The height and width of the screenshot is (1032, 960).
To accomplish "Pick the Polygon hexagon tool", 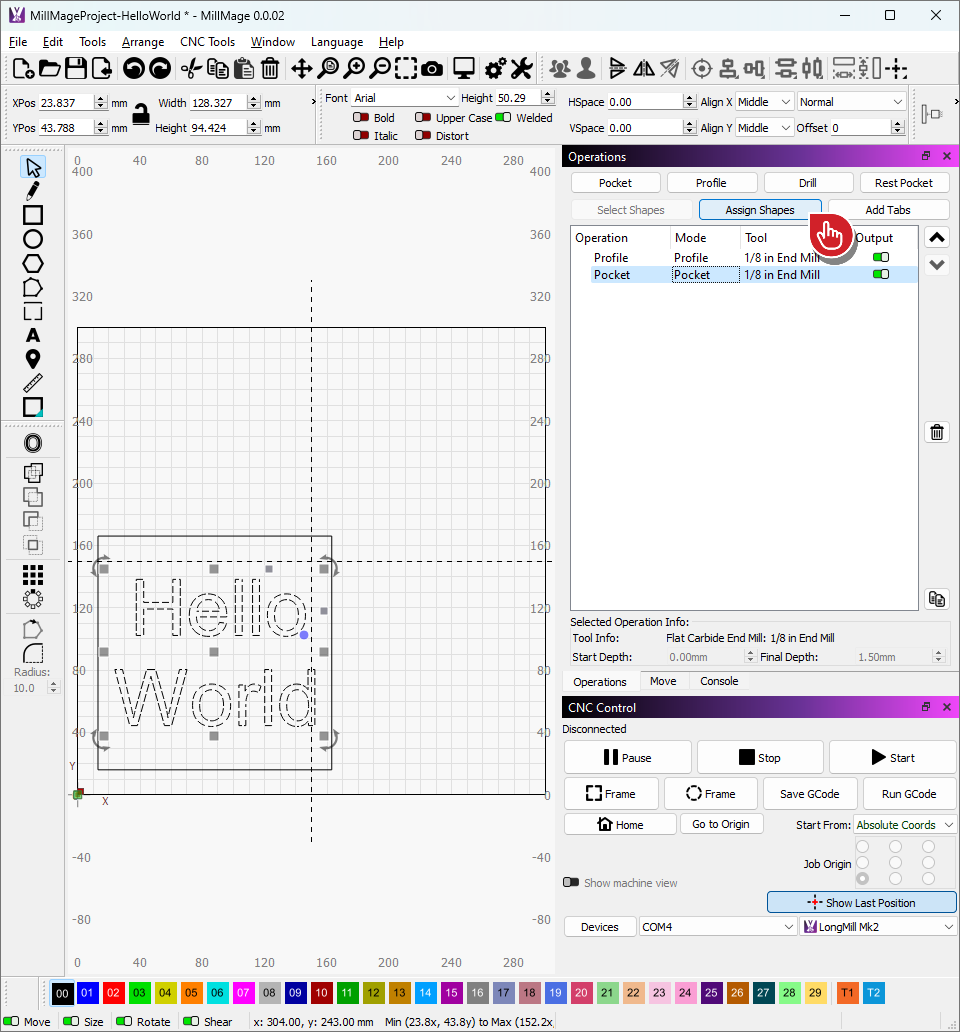I will tap(33, 263).
